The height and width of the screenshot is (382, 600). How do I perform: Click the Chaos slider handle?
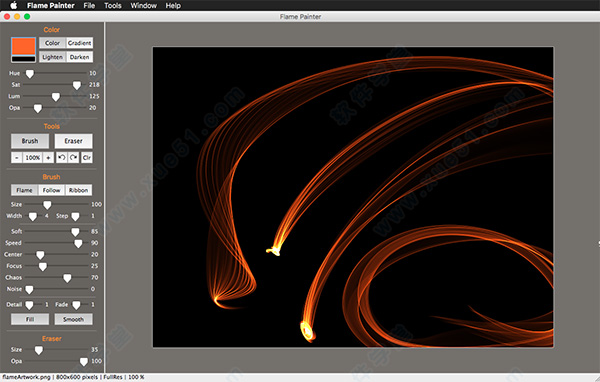67,278
